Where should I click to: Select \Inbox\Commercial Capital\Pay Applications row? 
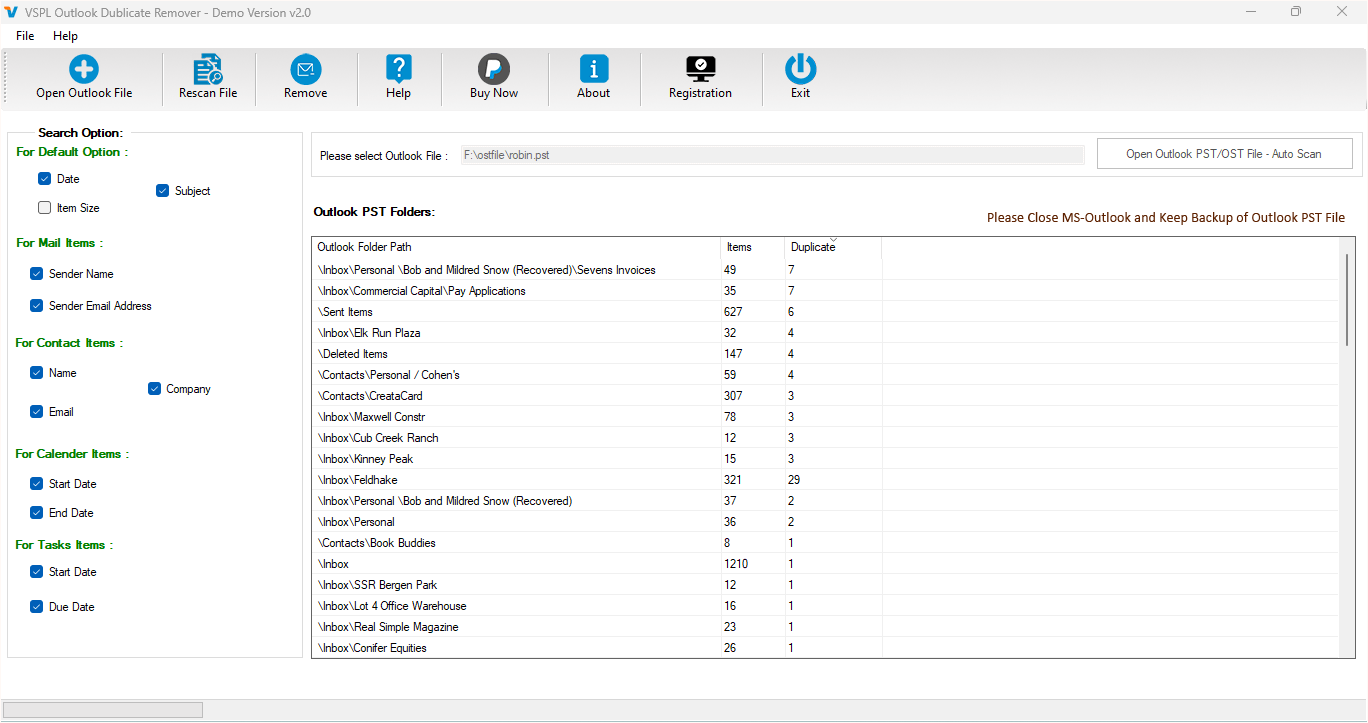tap(826, 291)
